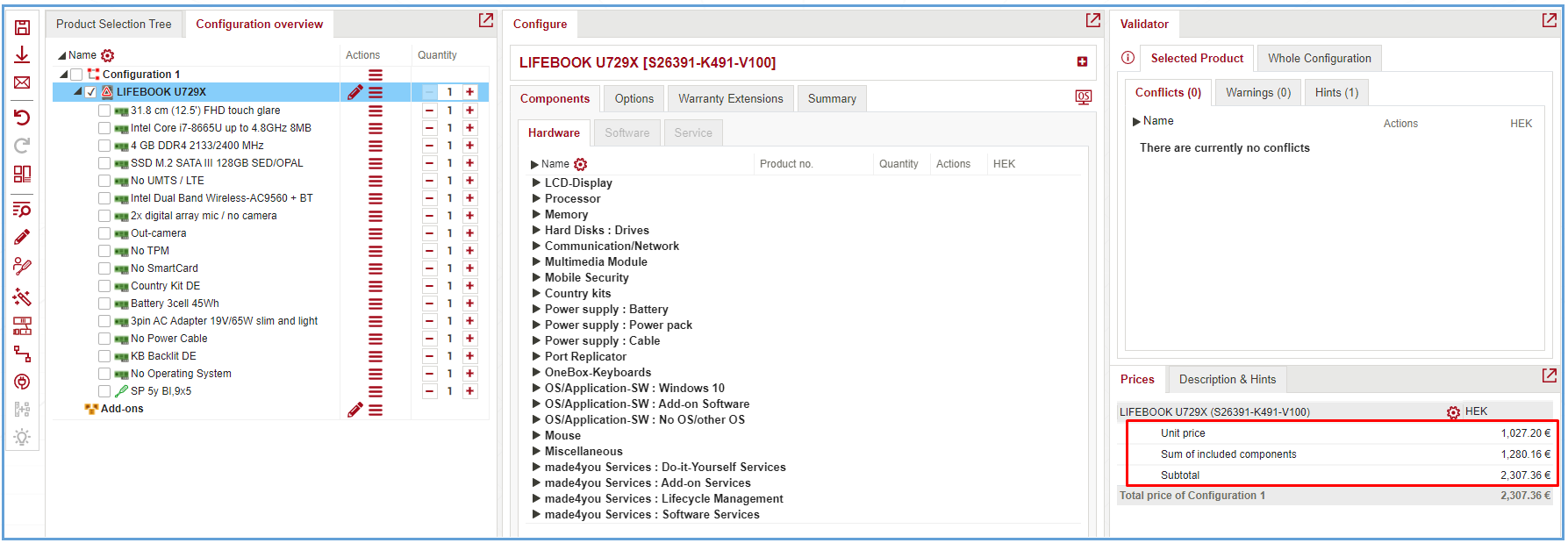This screenshot has width=1568, height=543.
Task: Click the edit pencil on Add-ons row
Action: point(355,409)
